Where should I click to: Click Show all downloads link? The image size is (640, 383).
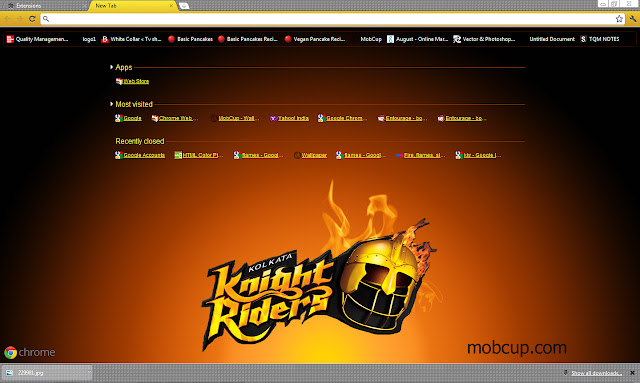coord(596,373)
